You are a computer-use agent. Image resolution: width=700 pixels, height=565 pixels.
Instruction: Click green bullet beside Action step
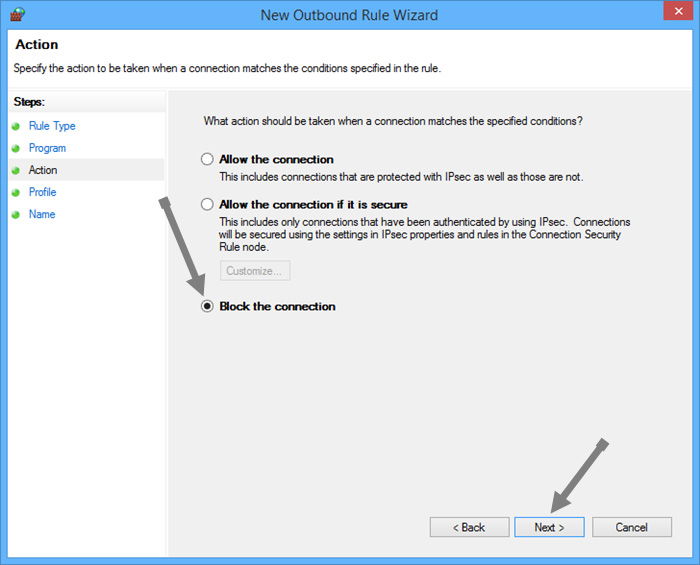point(16,170)
